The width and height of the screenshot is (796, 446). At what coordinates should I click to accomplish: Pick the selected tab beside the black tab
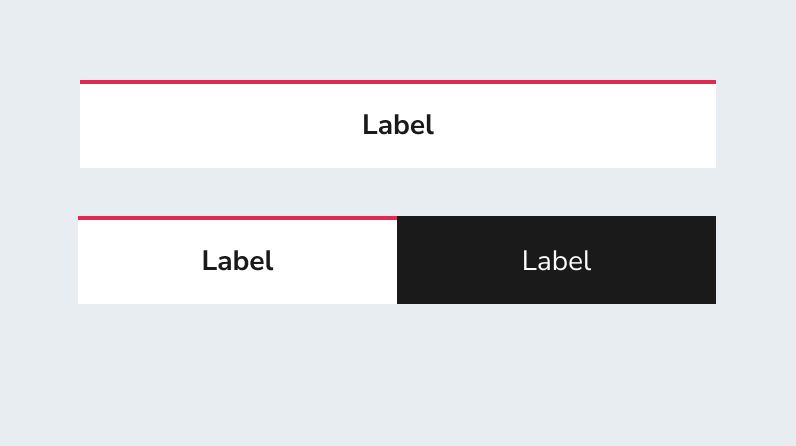[x=238, y=260]
